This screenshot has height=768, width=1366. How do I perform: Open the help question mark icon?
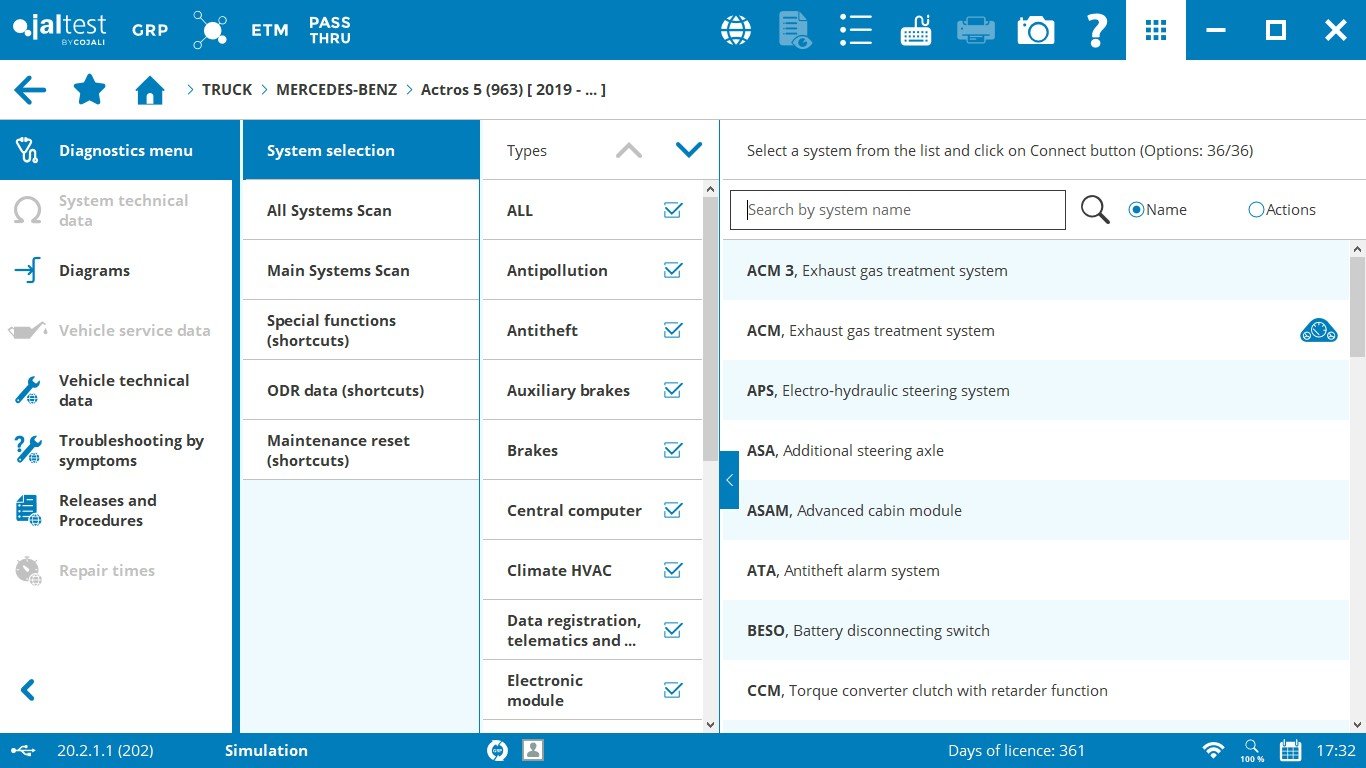tap(1096, 30)
